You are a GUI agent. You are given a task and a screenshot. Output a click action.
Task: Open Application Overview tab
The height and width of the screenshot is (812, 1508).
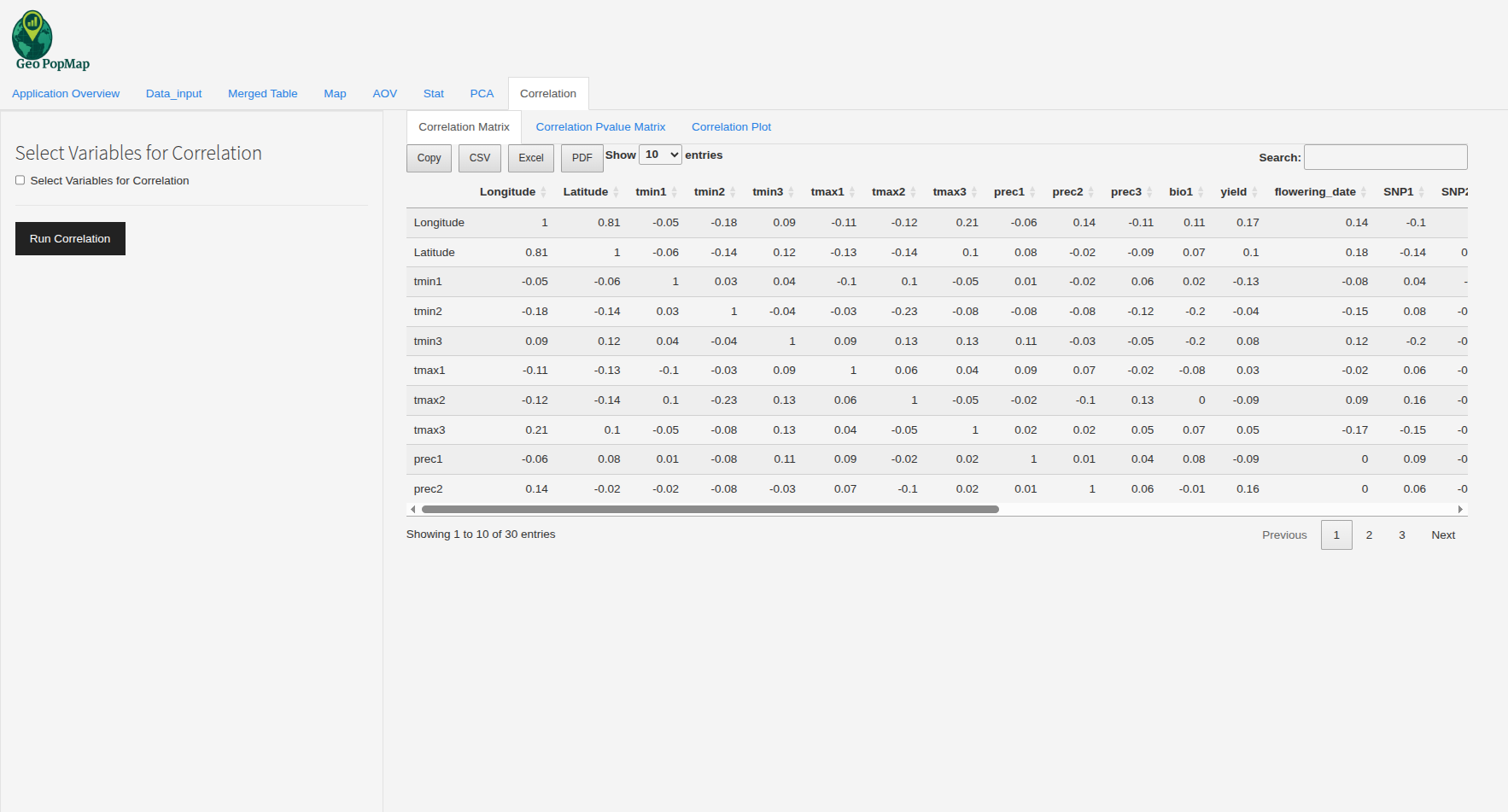(x=66, y=94)
